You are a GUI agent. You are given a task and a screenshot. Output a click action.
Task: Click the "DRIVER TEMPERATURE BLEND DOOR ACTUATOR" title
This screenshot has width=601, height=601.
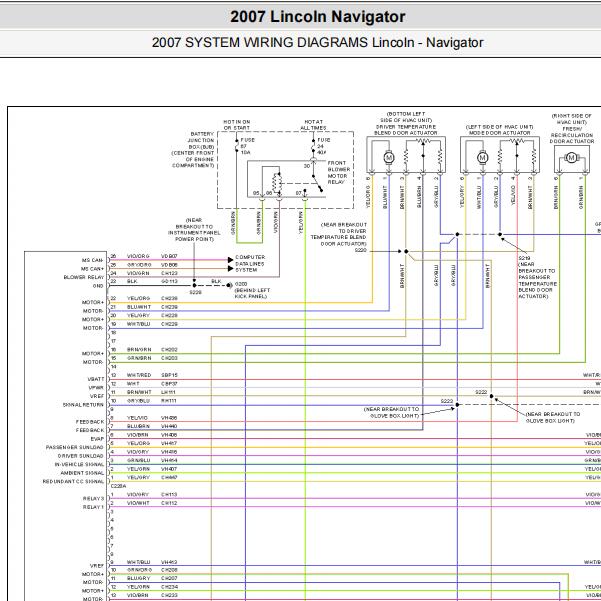406,130
